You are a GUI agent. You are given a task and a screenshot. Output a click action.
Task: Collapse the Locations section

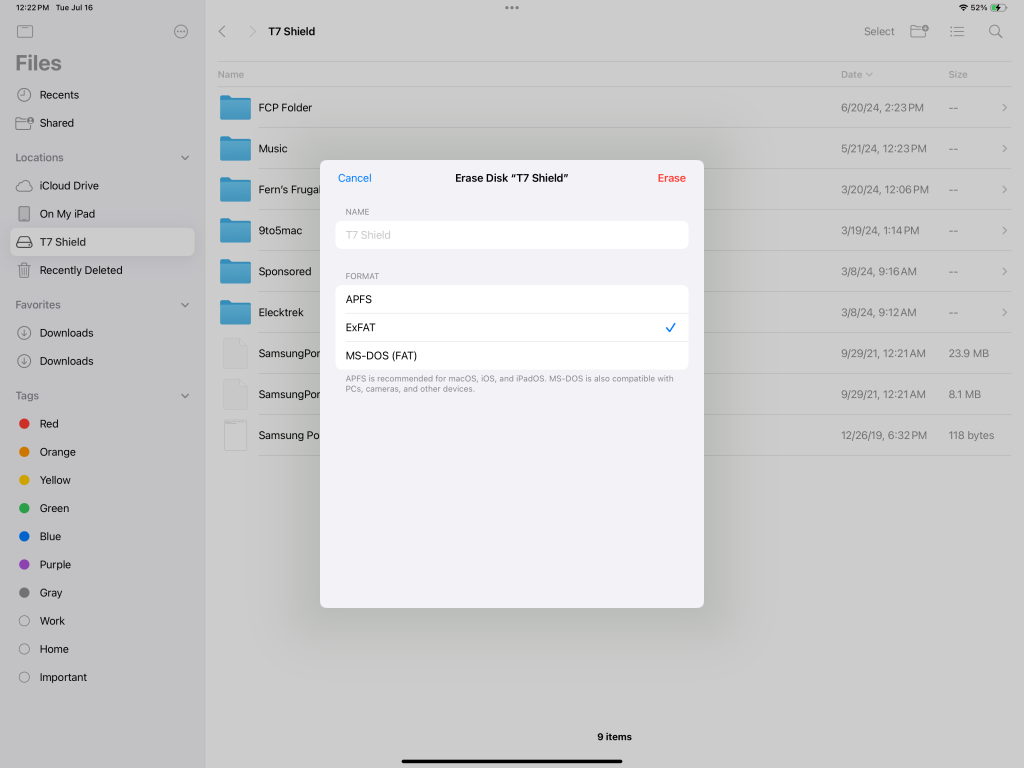pyautogui.click(x=185, y=158)
